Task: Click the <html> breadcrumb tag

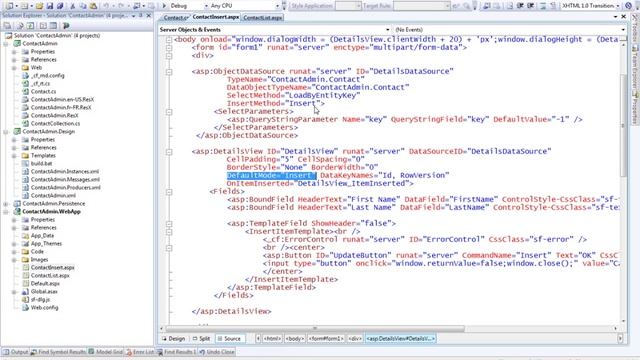Action: pos(272,339)
